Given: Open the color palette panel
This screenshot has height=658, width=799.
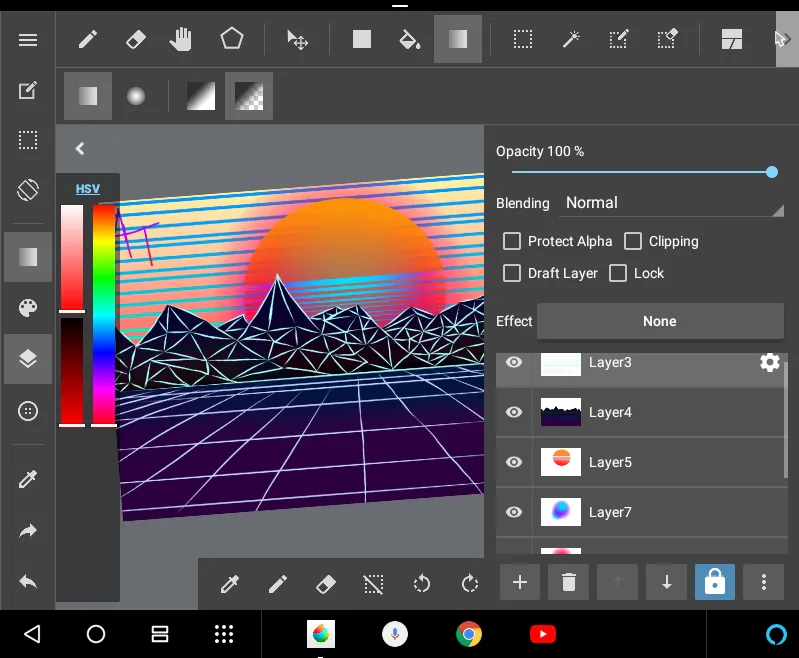Looking at the screenshot, I should pos(28,308).
